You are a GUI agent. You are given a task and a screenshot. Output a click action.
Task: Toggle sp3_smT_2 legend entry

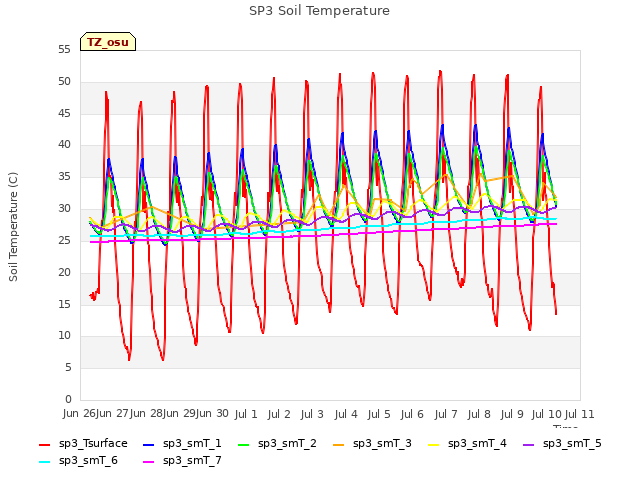pyautogui.click(x=277, y=443)
